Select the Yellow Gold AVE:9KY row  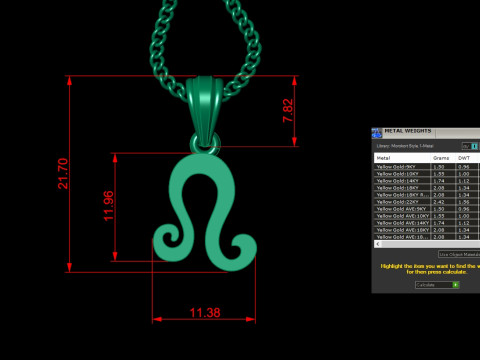[427, 209]
